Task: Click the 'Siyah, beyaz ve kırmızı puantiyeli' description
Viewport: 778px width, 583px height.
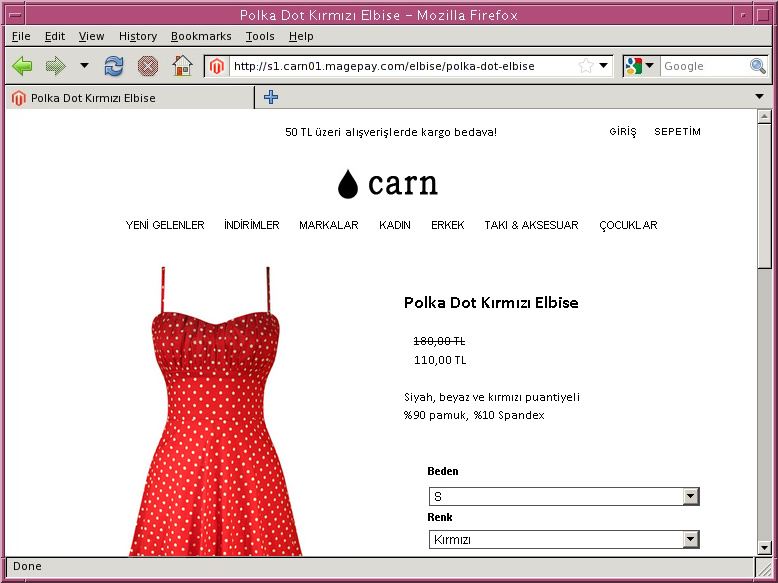Action: point(492,397)
